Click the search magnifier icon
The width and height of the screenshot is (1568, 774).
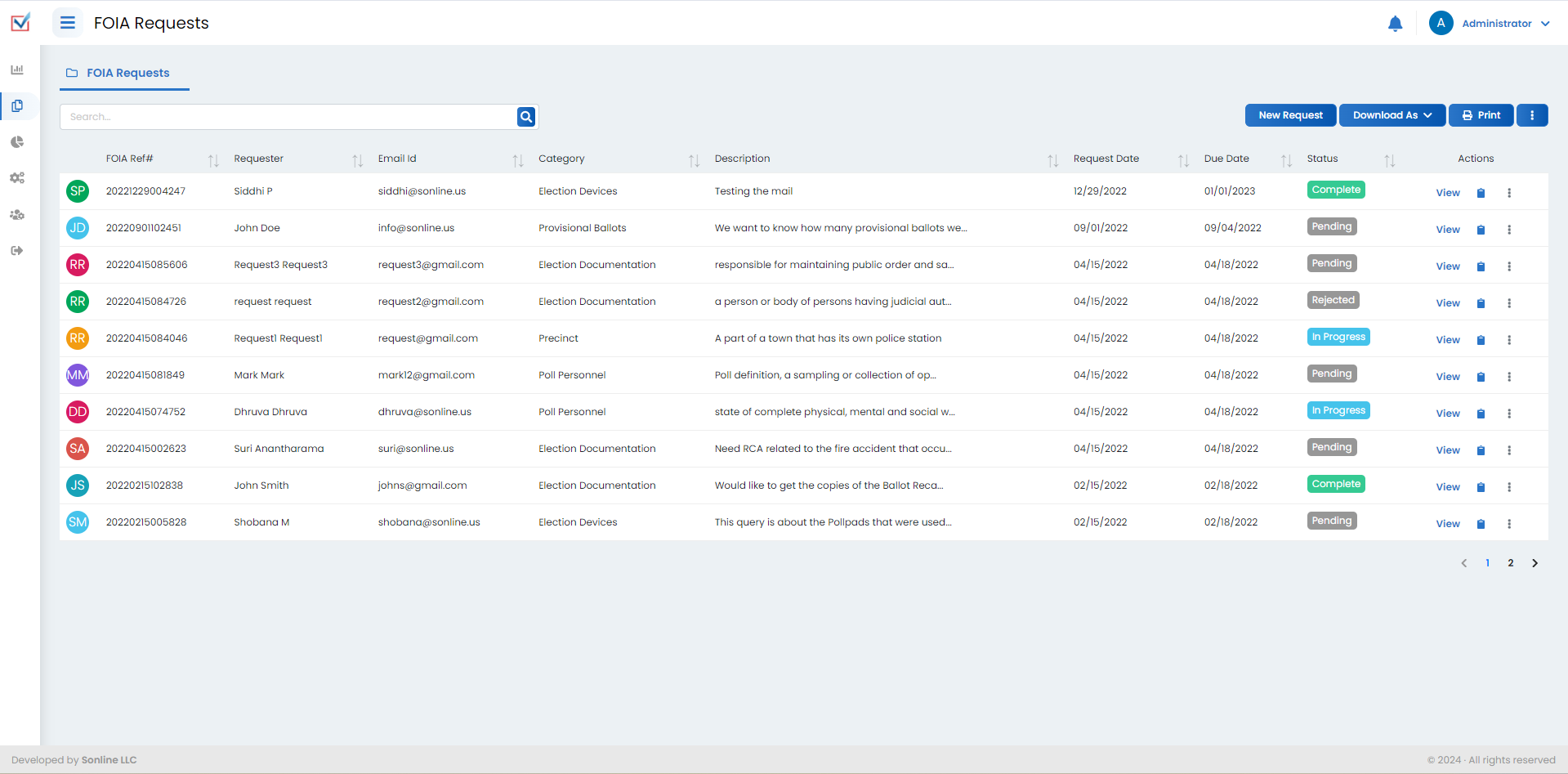[526, 117]
